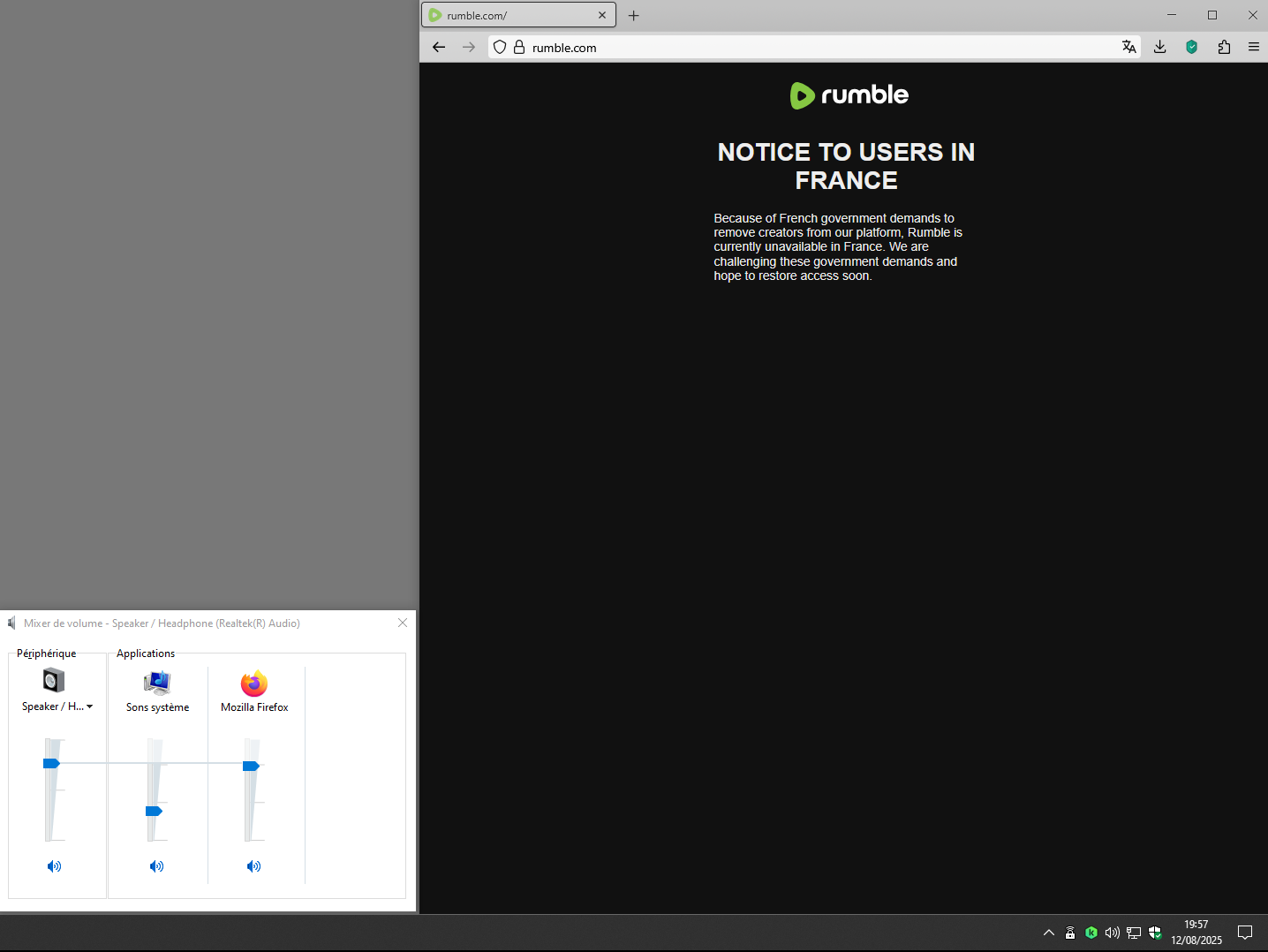The height and width of the screenshot is (952, 1268).
Task: Select the rumble.com/ browser tab
Action: 519,15
